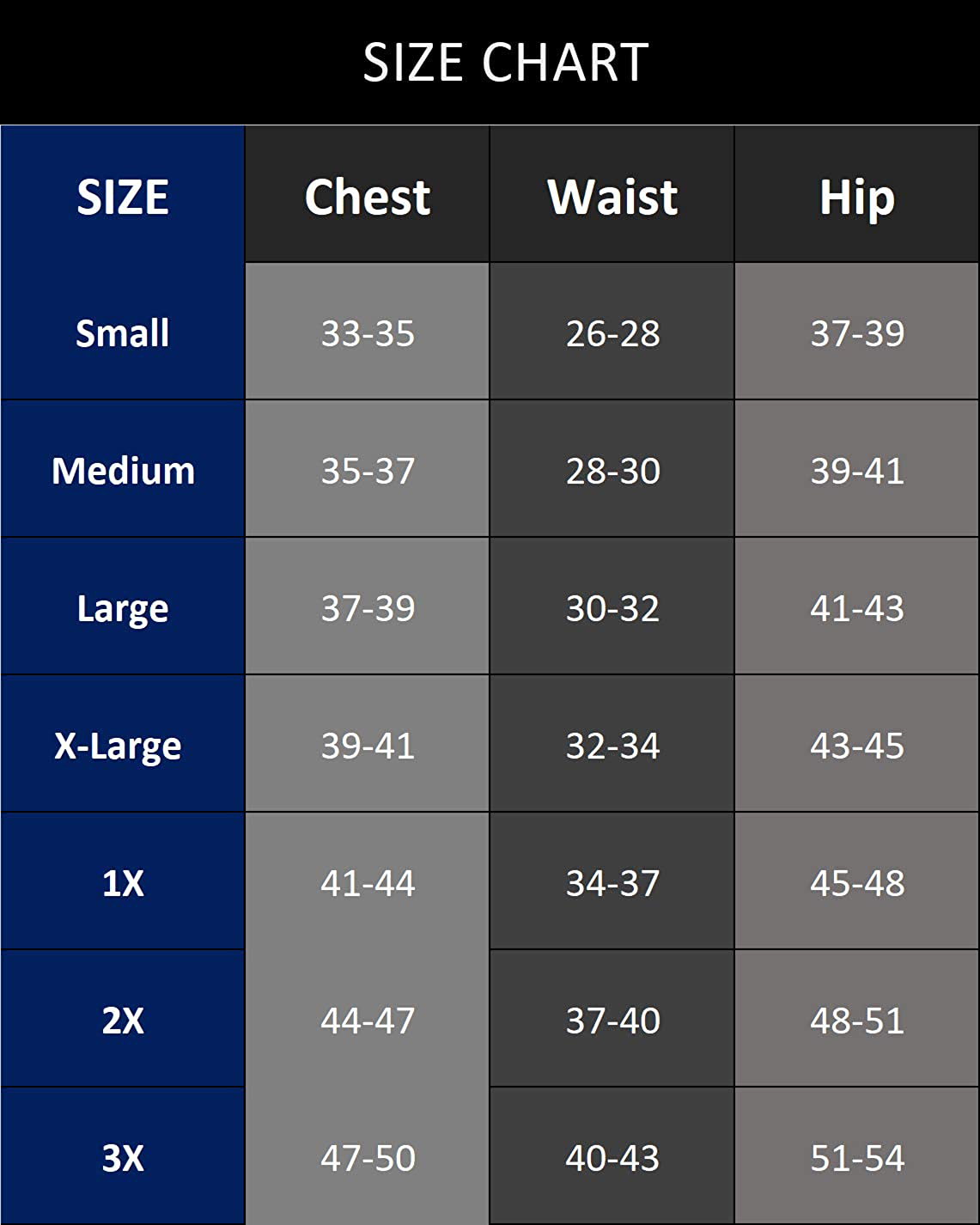Click the X-Large size row label
Screen dimensions: 980x1225
[x=119, y=746]
